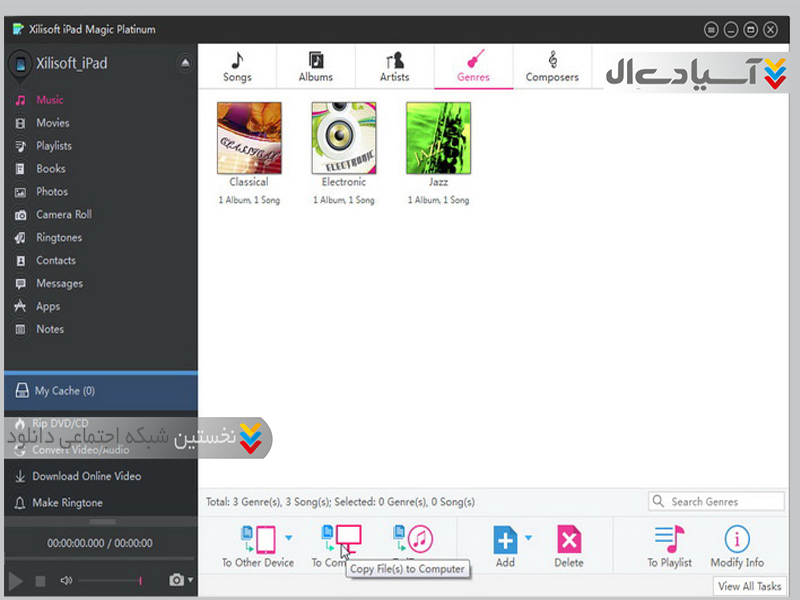Mute audio using the speaker icon
The width and height of the screenshot is (800, 600).
coord(66,580)
